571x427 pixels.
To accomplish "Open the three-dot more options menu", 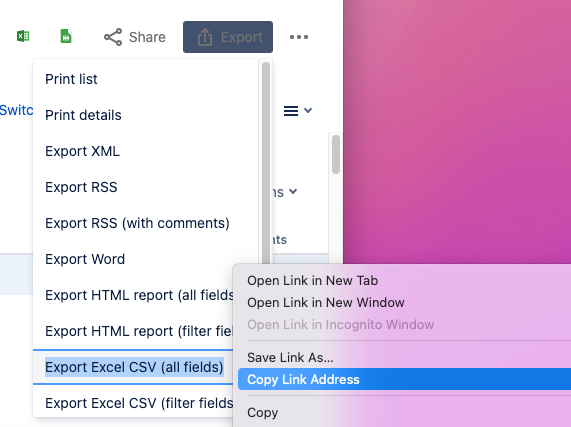I will [x=299, y=37].
